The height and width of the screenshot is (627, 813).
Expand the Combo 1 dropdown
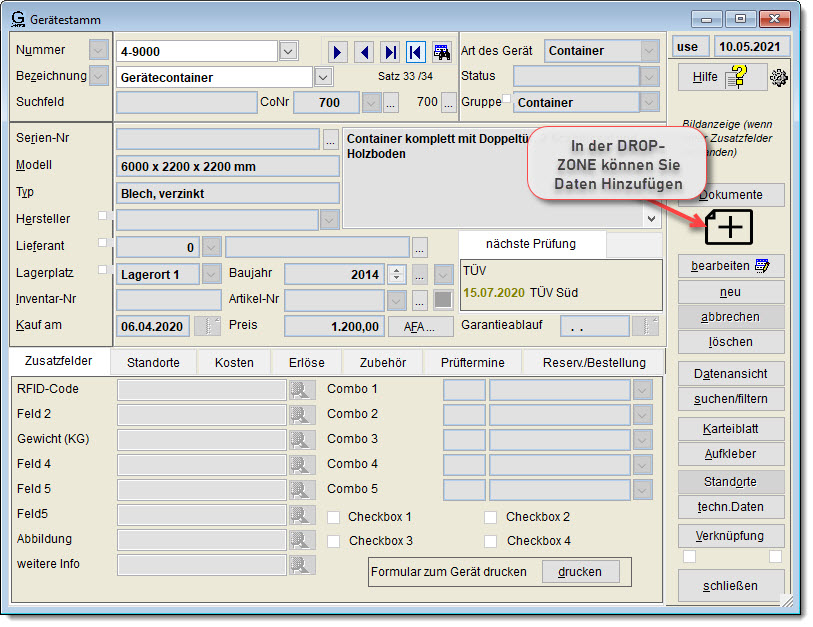point(642,389)
